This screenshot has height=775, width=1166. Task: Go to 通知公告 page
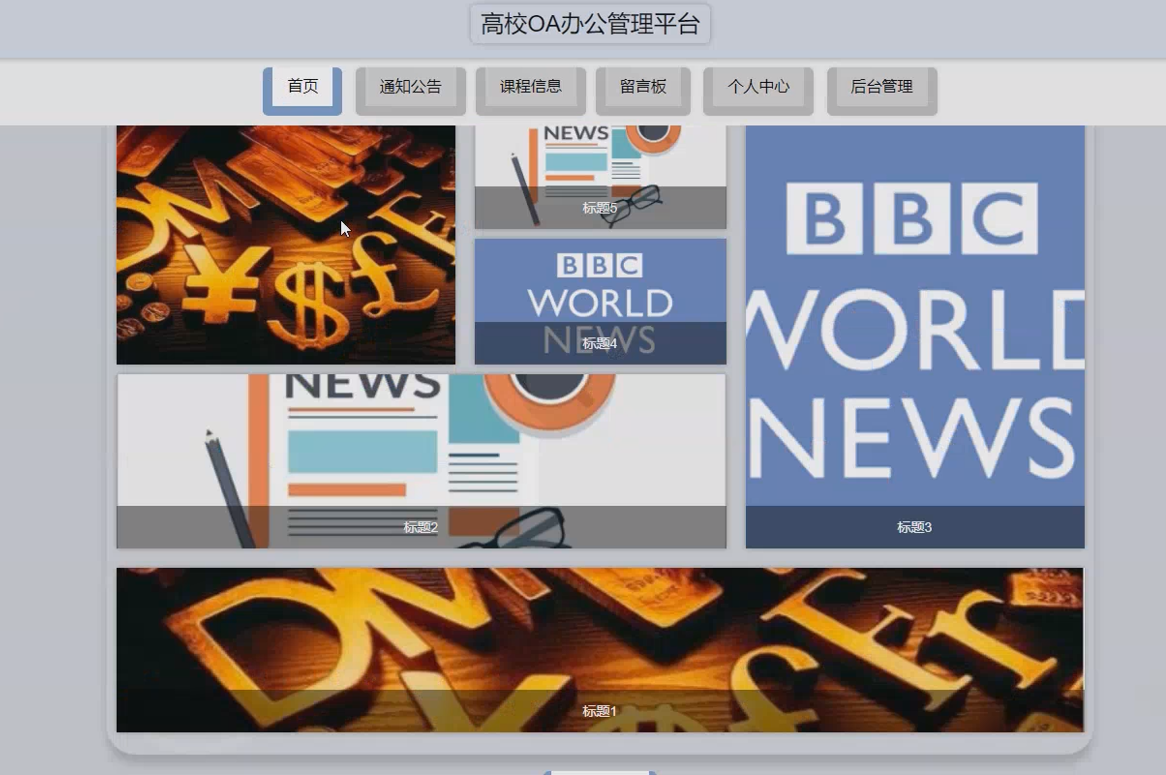(410, 91)
